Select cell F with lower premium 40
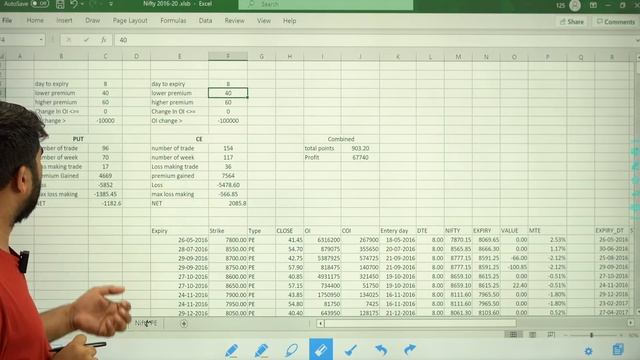 pyautogui.click(x=228, y=93)
